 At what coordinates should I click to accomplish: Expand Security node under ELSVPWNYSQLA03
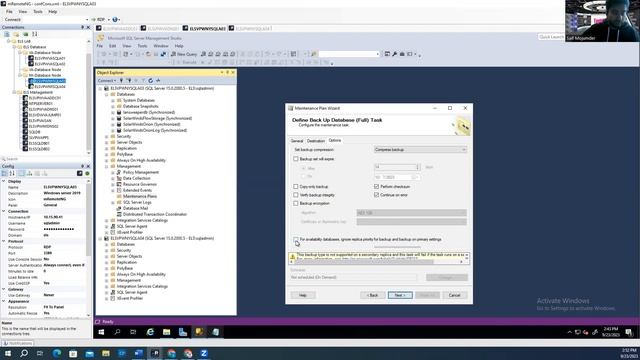[107, 136]
